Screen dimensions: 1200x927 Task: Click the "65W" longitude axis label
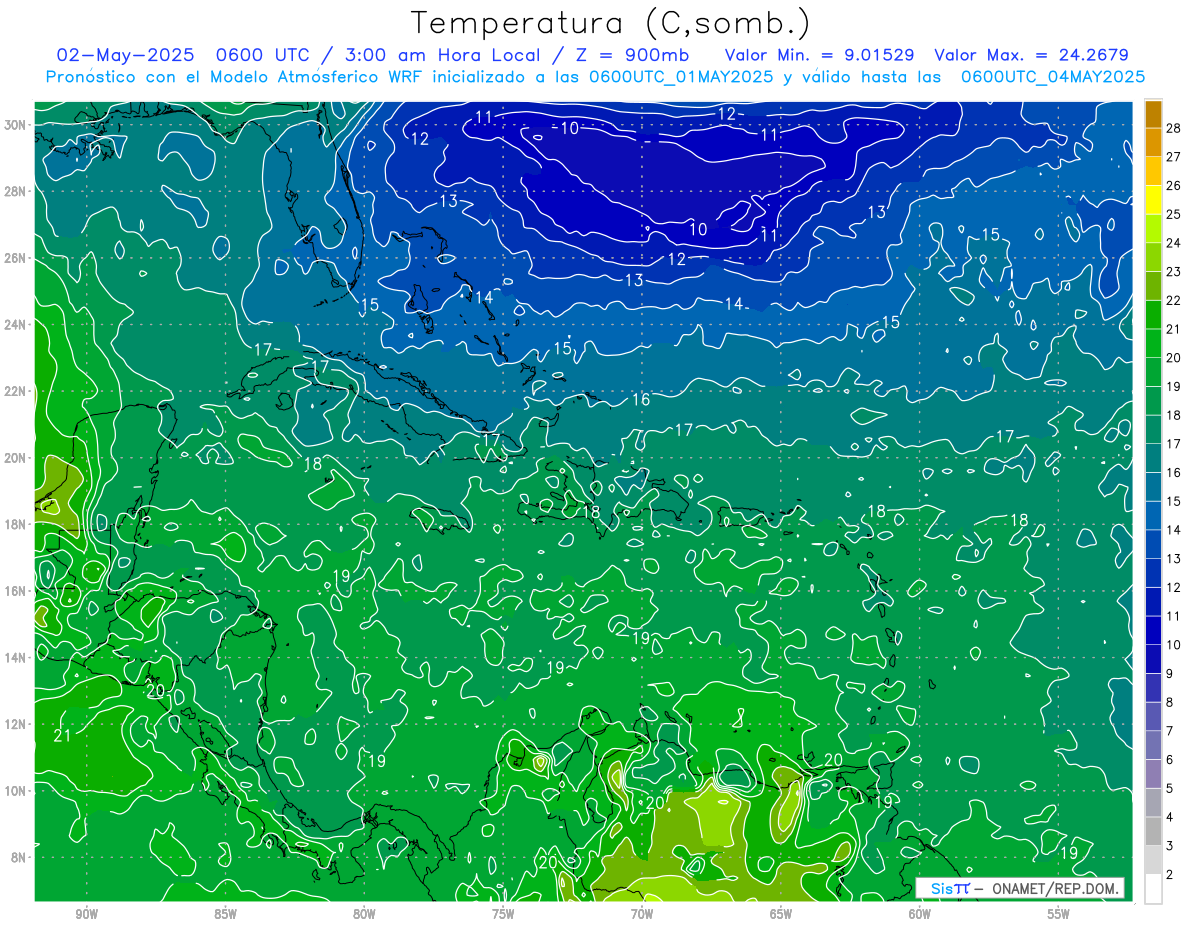(781, 914)
